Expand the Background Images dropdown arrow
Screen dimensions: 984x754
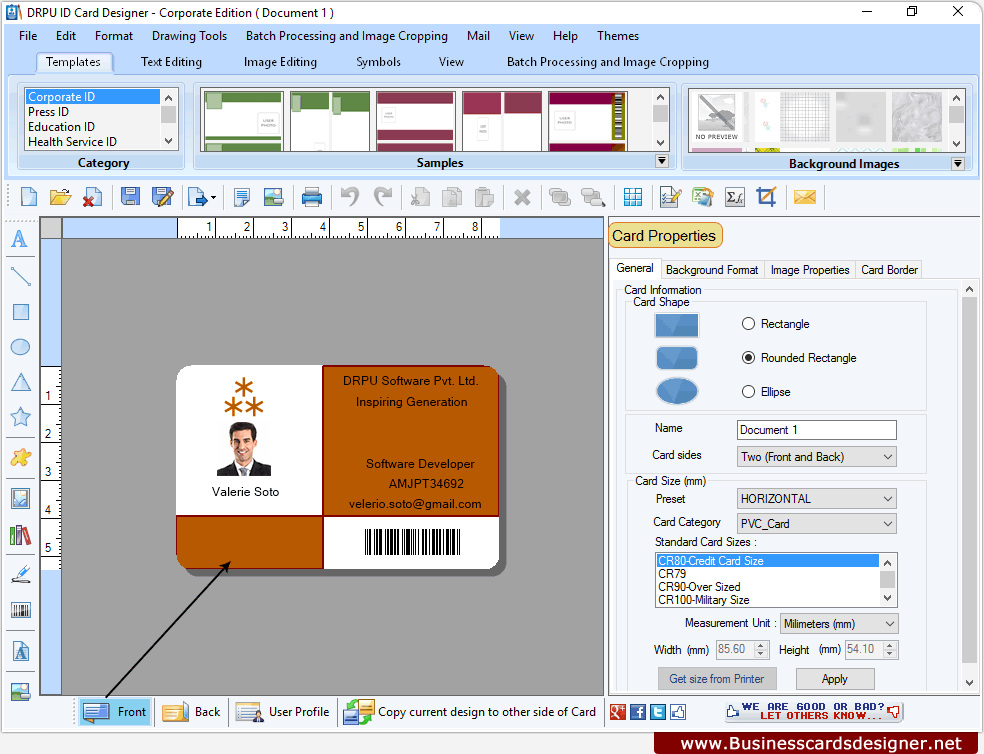[x=958, y=164]
